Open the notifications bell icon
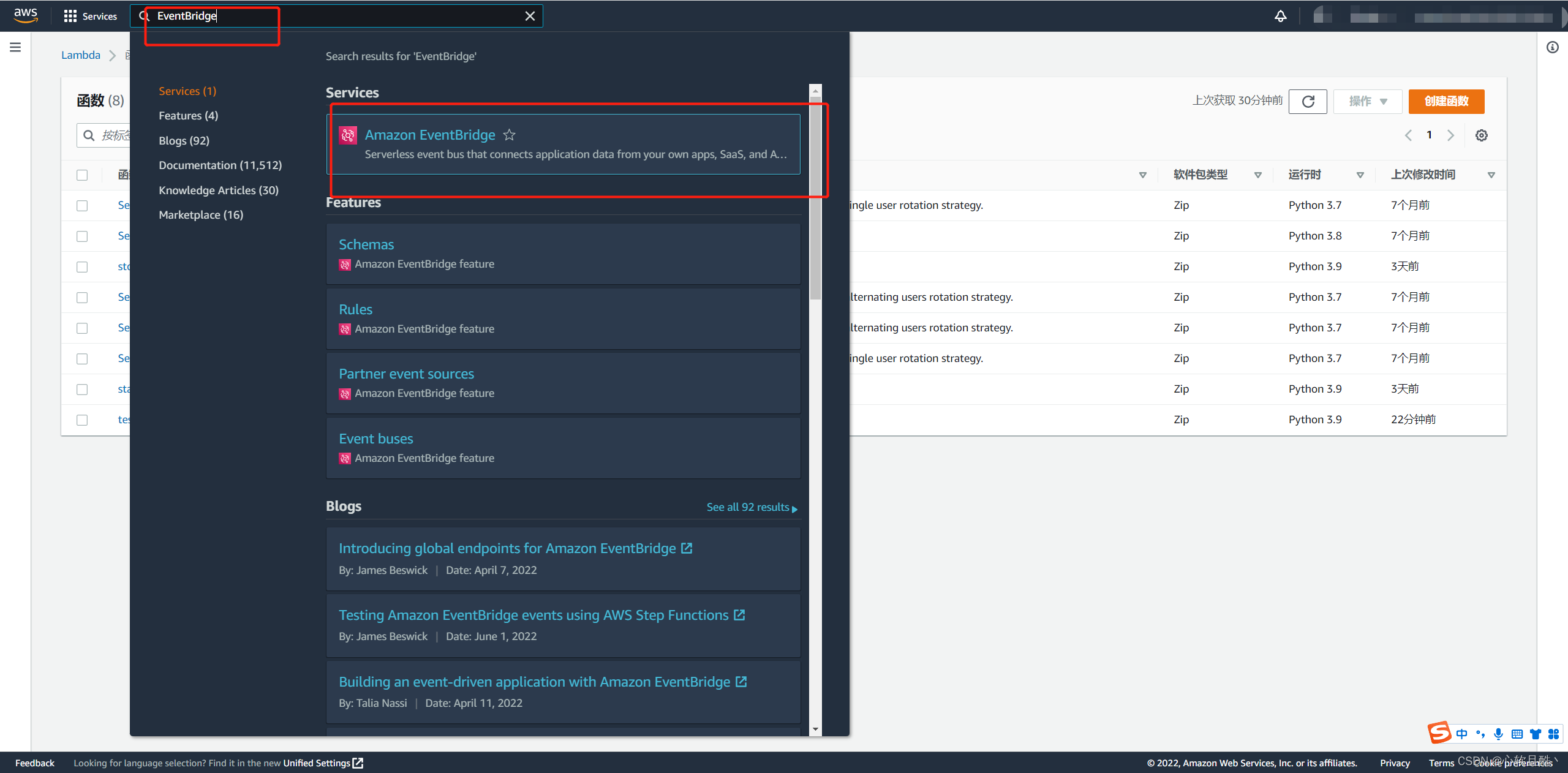The image size is (1568, 773). coord(1280,16)
